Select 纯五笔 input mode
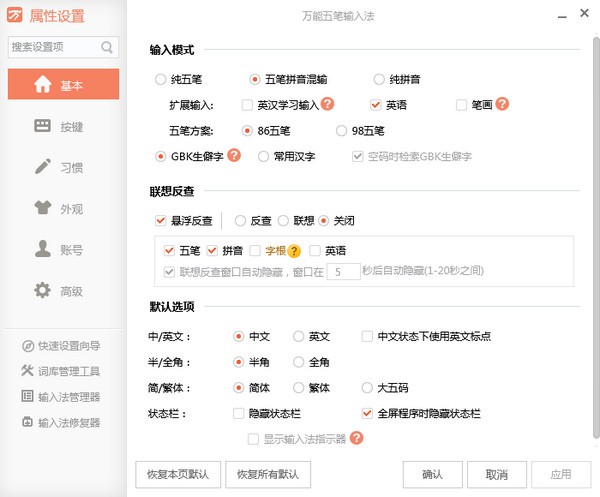 click(161, 78)
